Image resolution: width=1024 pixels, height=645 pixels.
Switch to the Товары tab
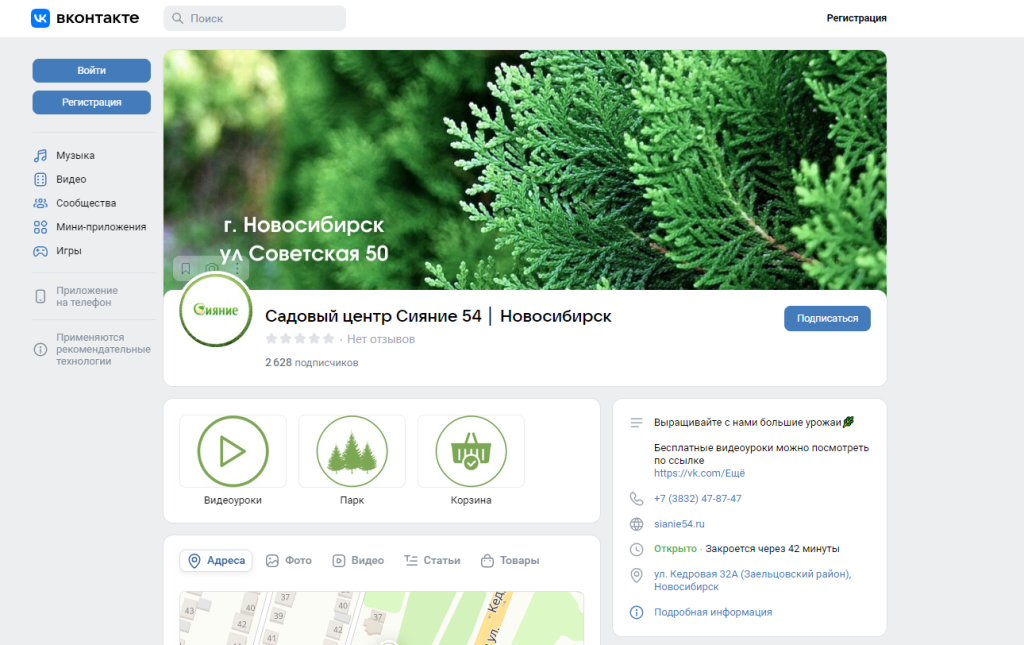[x=510, y=561]
